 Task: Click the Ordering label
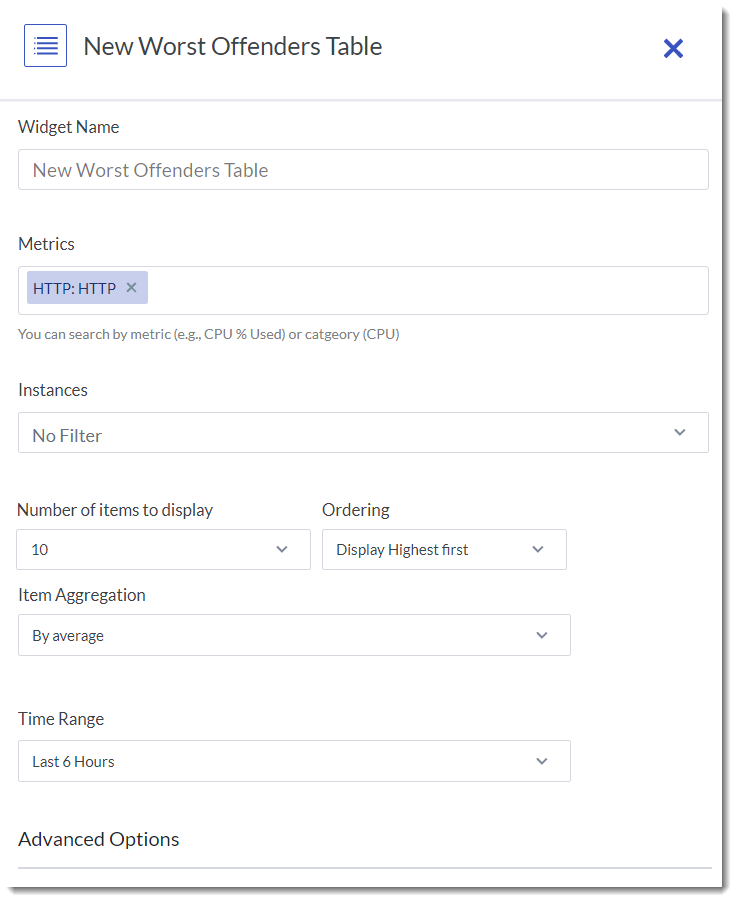pyautogui.click(x=355, y=510)
